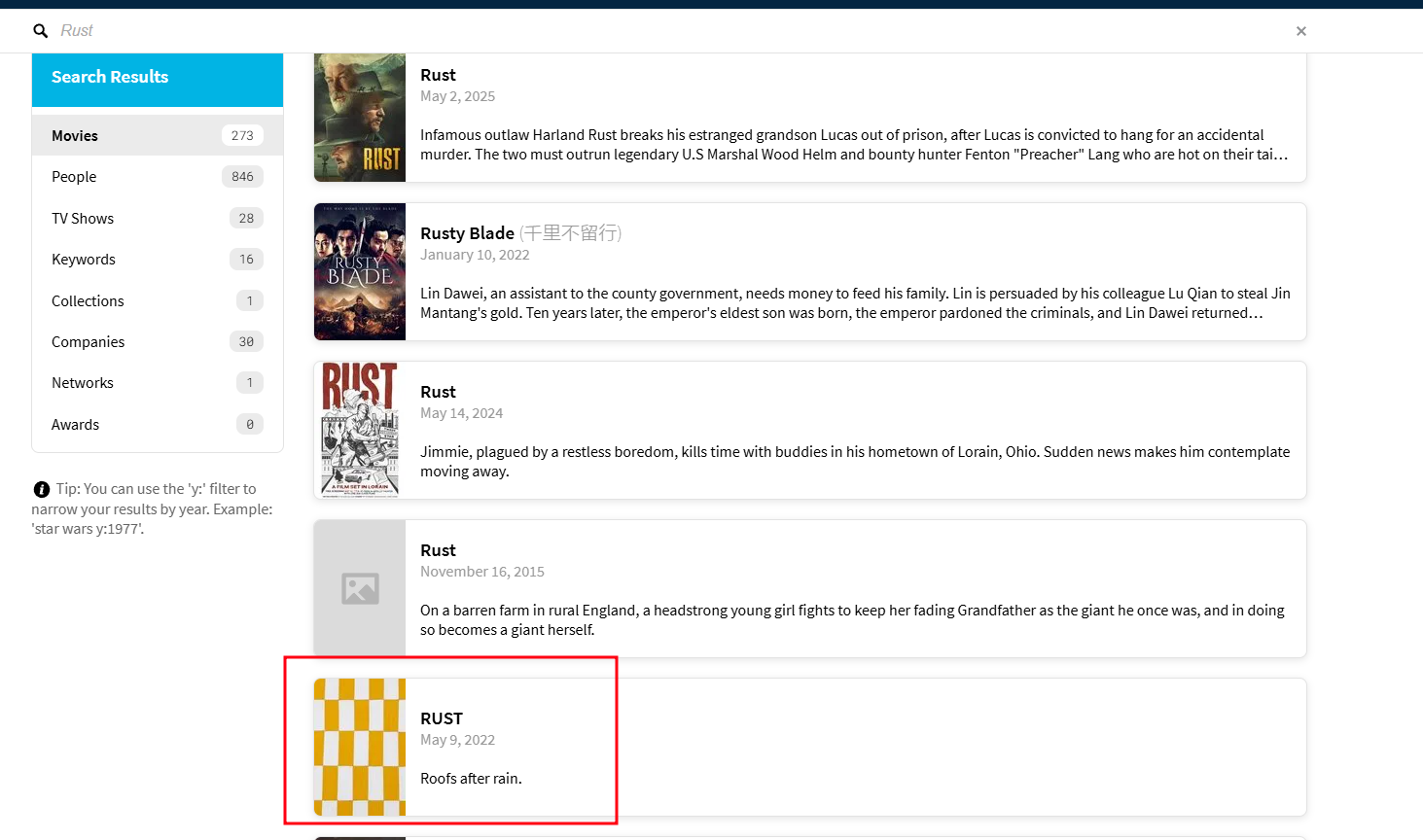Click the Infamous outlaw Harland Rust description
The height and width of the screenshot is (840, 1423).
click(x=854, y=145)
